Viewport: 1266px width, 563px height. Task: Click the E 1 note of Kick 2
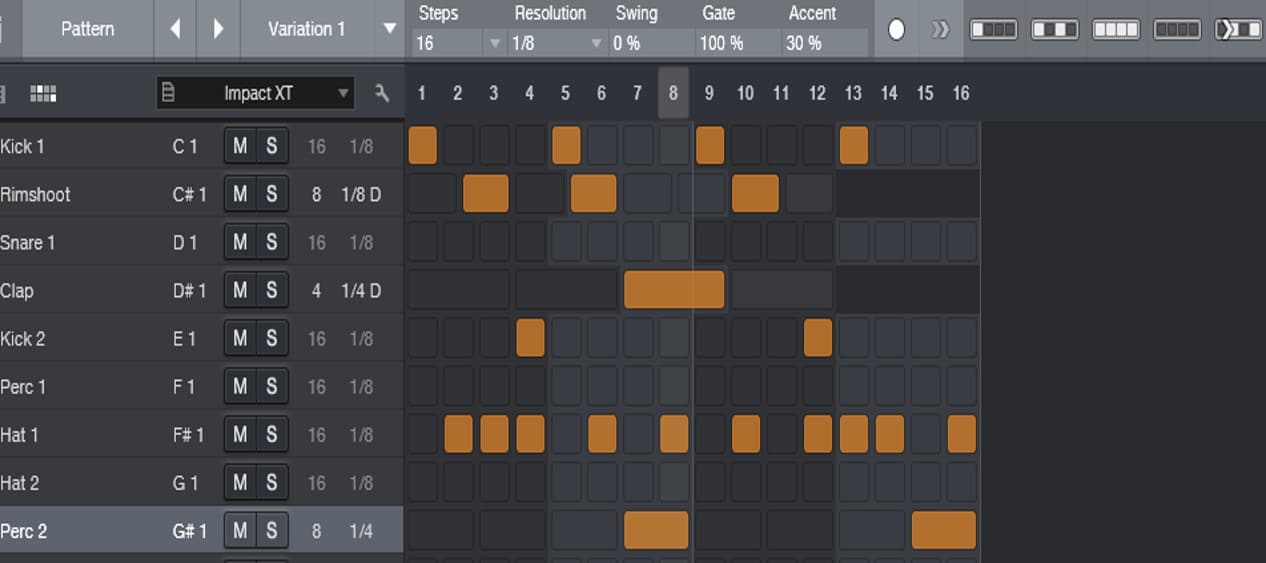click(184, 338)
